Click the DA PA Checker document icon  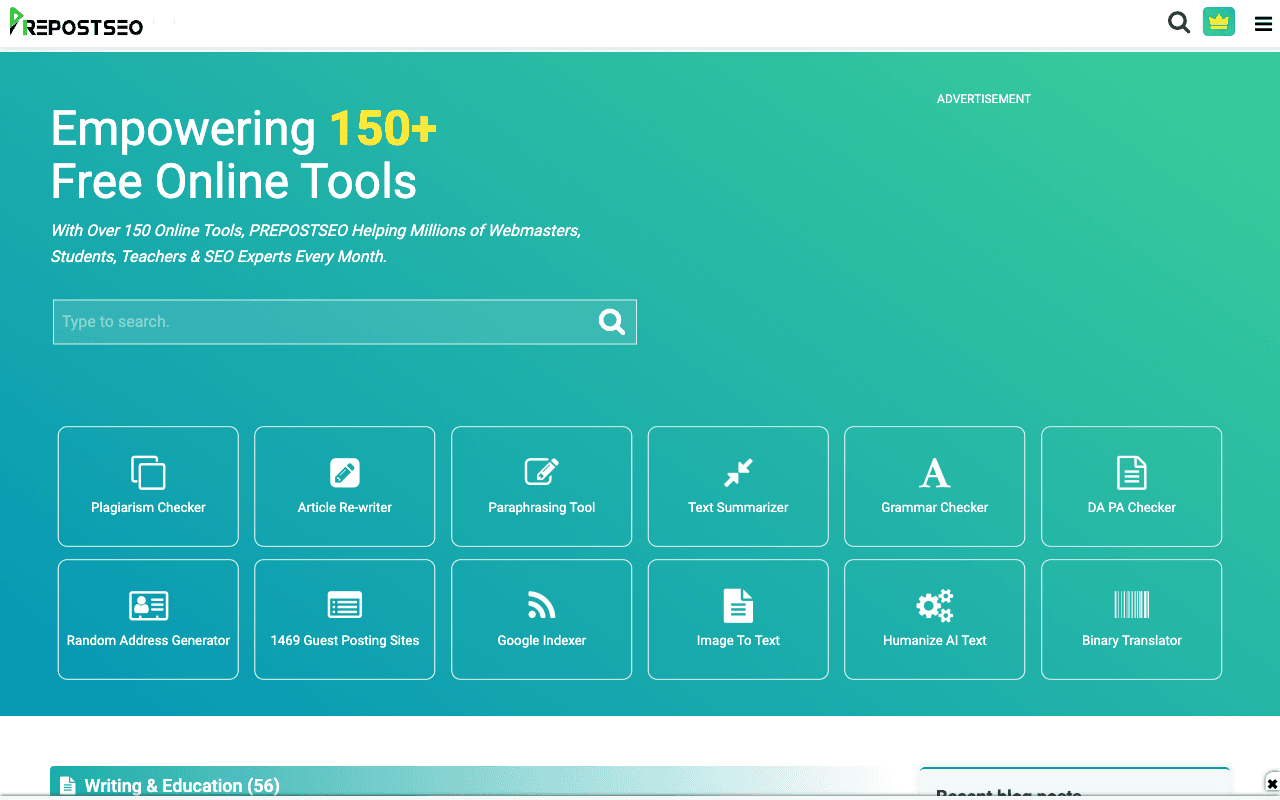[x=1131, y=472]
